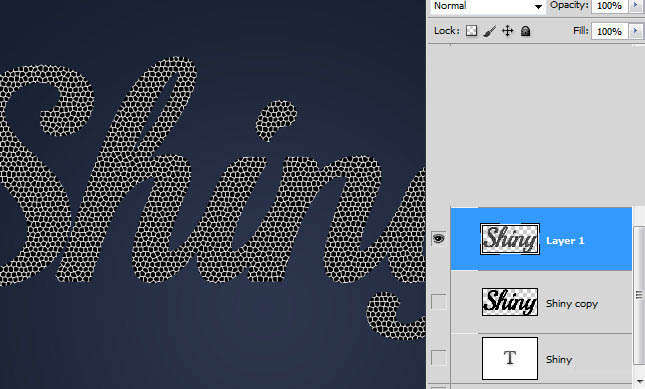Click the scrollbar grip in layers panel

click(639, 295)
